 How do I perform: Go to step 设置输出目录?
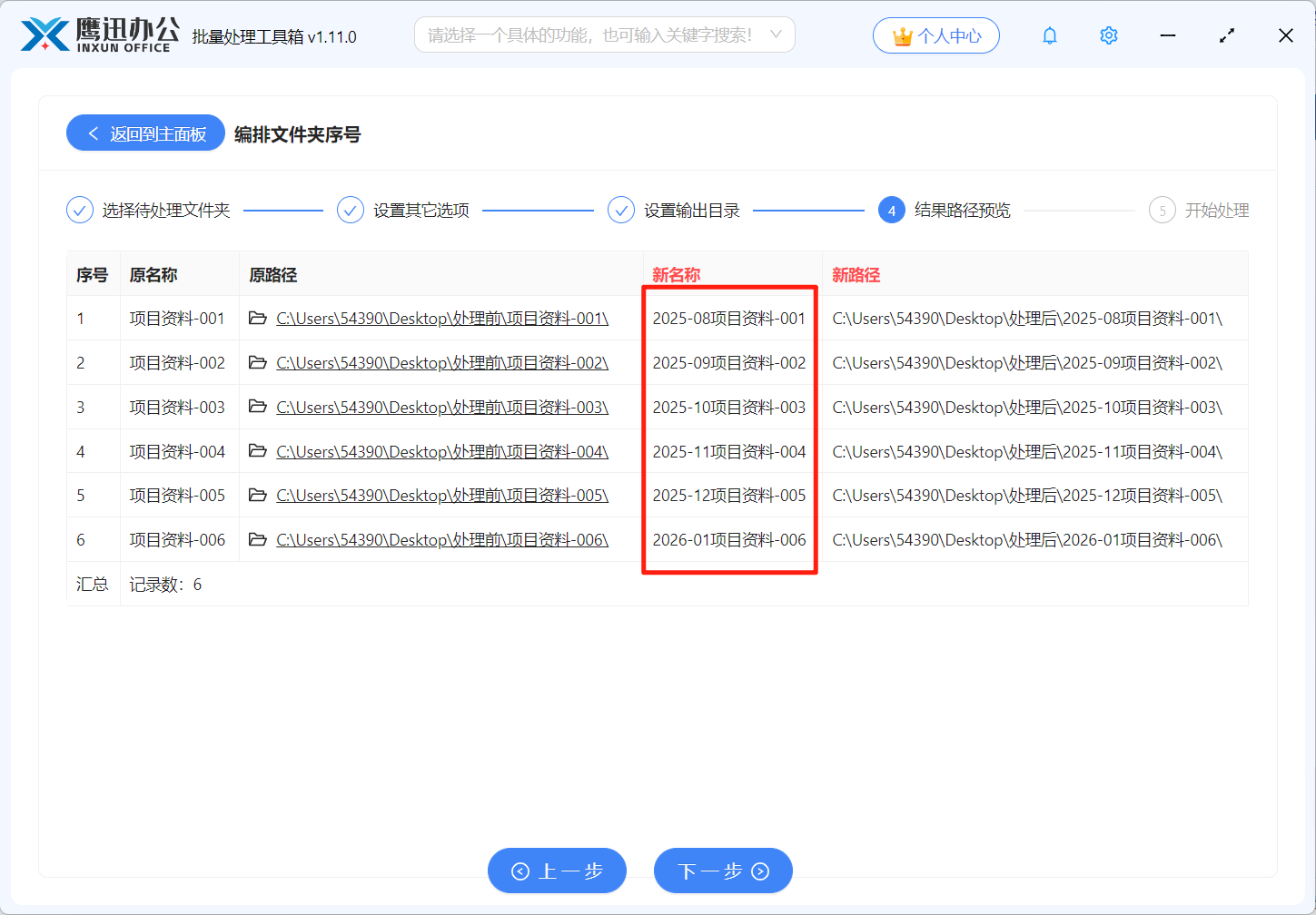673,211
